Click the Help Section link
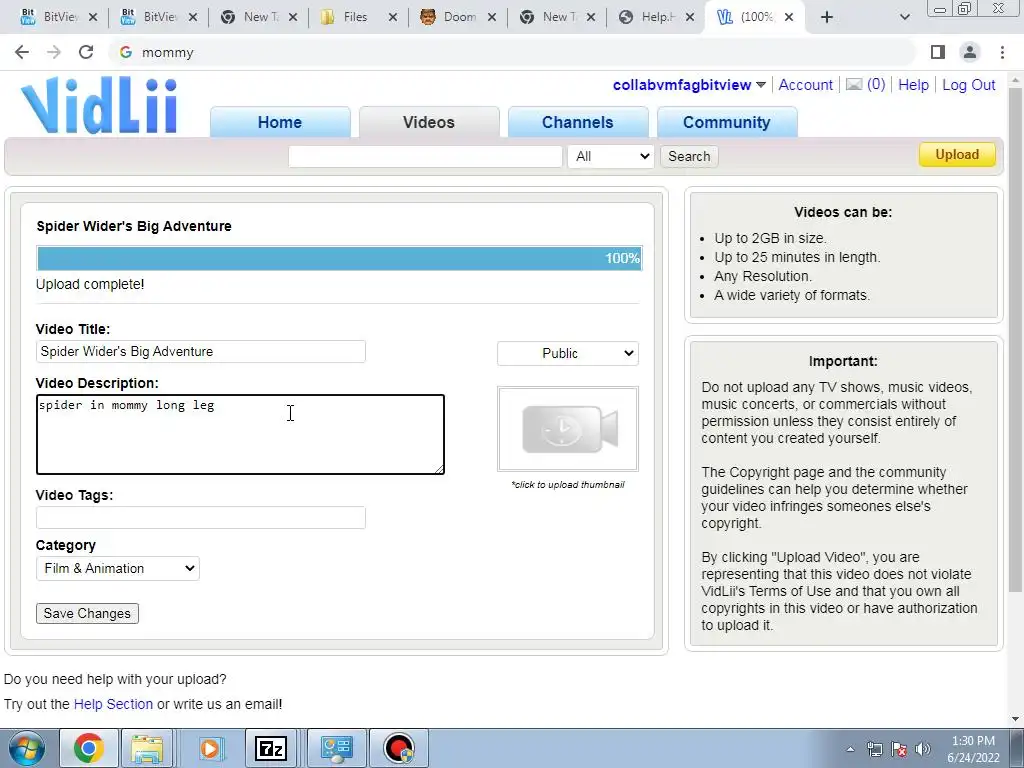Screen dimensions: 1024x768 click(113, 704)
